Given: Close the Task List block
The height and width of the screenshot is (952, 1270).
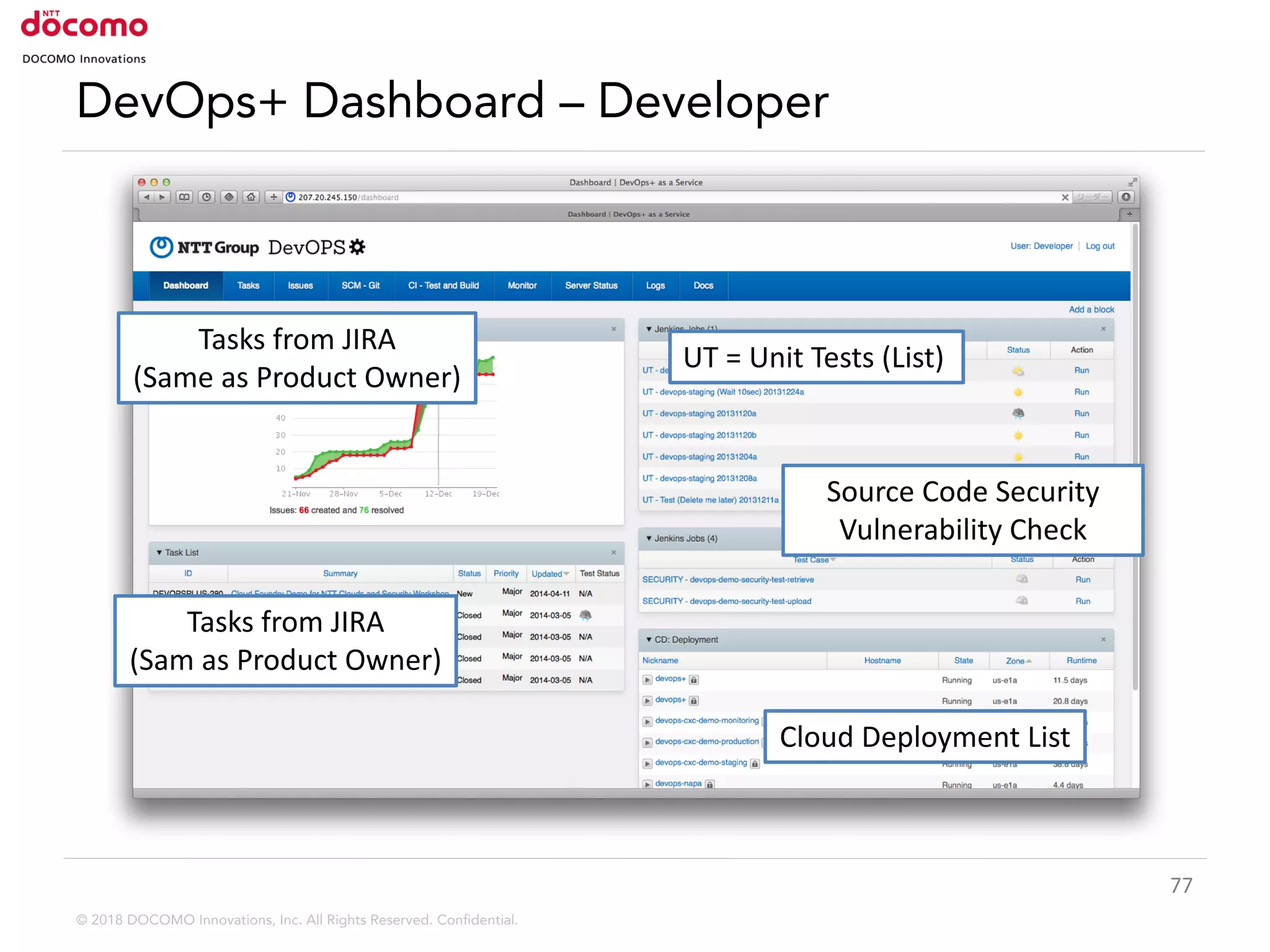Looking at the screenshot, I should coord(614,552).
